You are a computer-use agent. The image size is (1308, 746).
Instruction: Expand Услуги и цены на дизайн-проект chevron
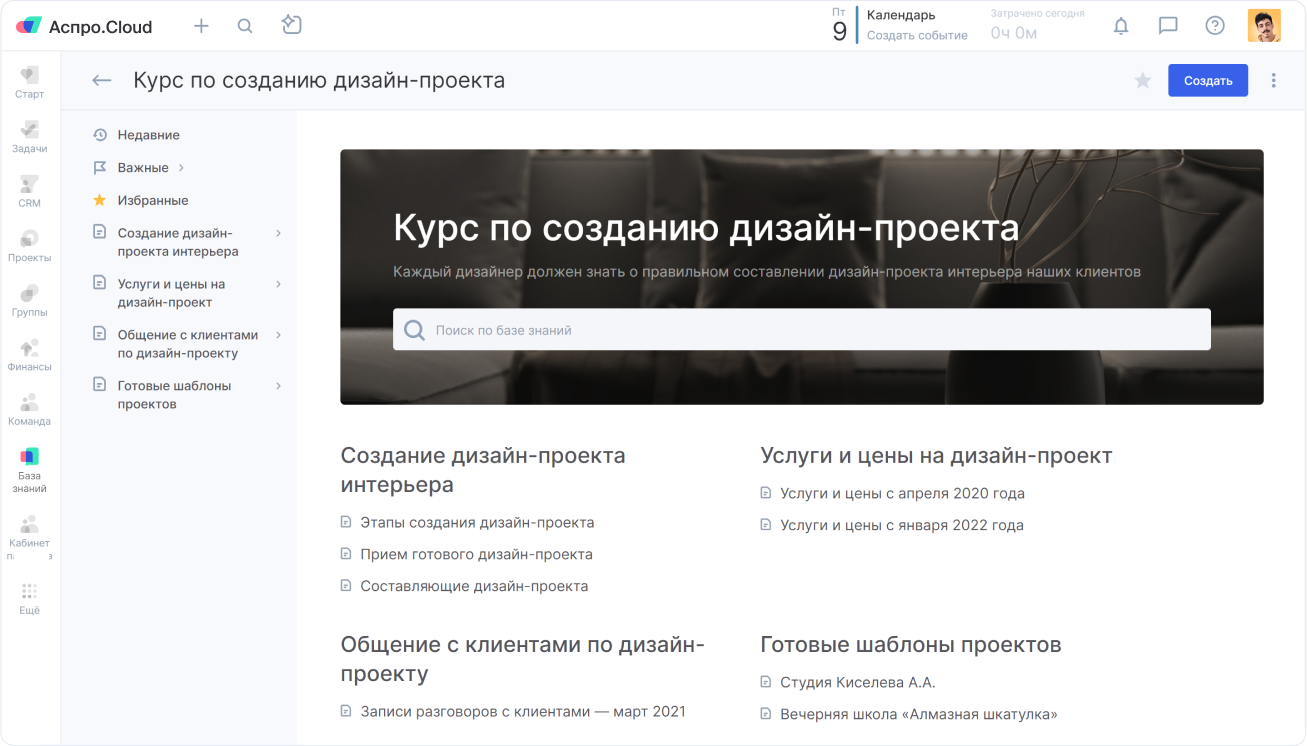pos(278,284)
